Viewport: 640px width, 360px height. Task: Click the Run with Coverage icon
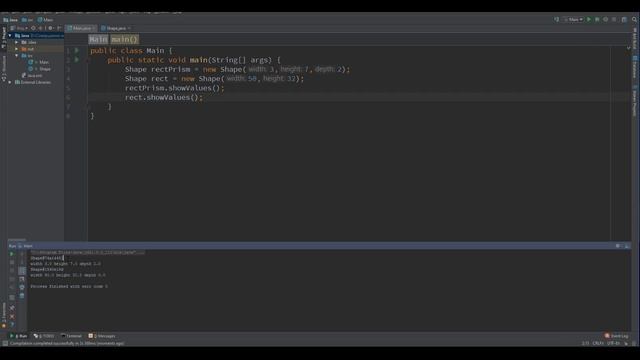point(606,19)
